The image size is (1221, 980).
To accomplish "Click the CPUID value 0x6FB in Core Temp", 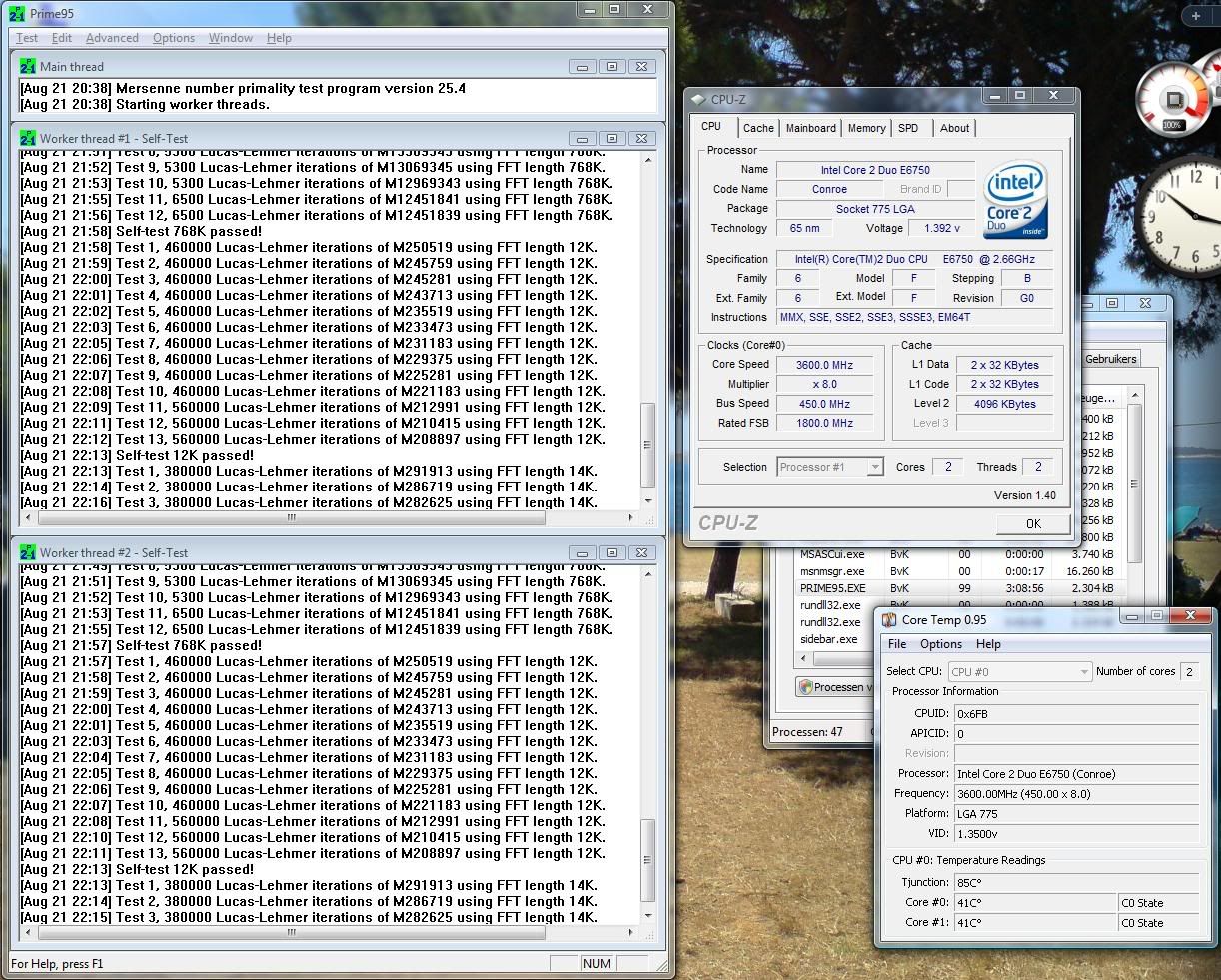I will point(1076,714).
